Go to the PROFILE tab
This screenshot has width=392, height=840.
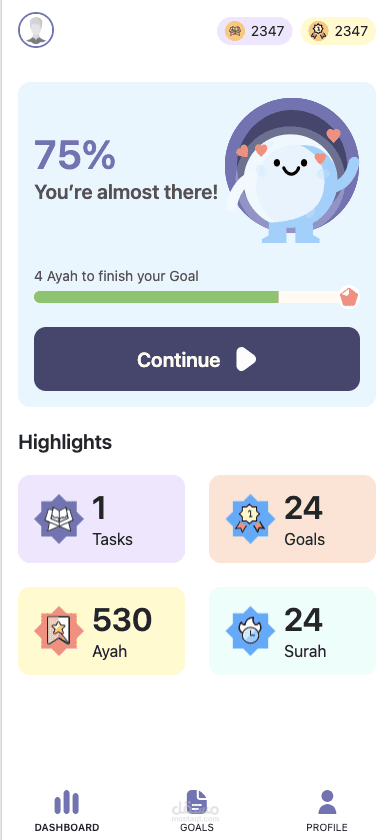coord(327,811)
